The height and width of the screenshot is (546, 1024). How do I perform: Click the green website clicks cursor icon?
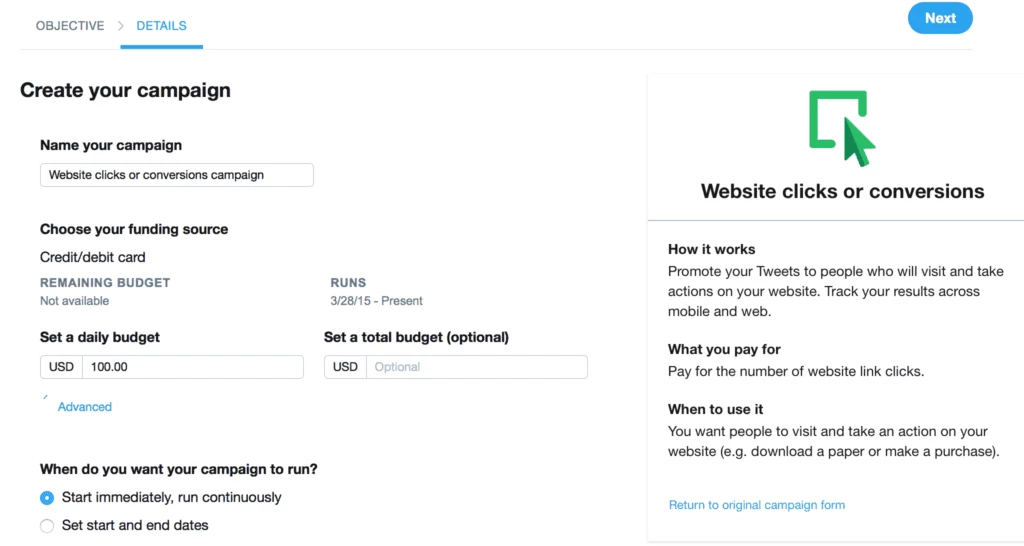[842, 129]
